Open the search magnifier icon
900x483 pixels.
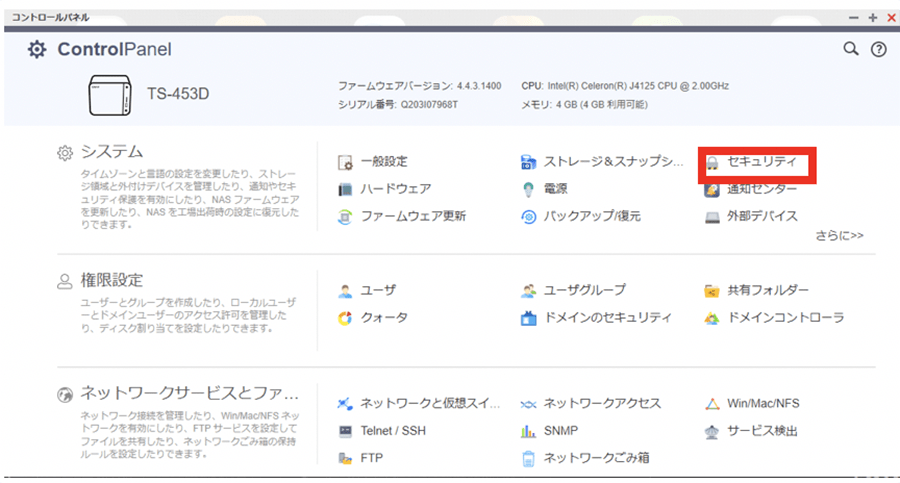click(851, 49)
